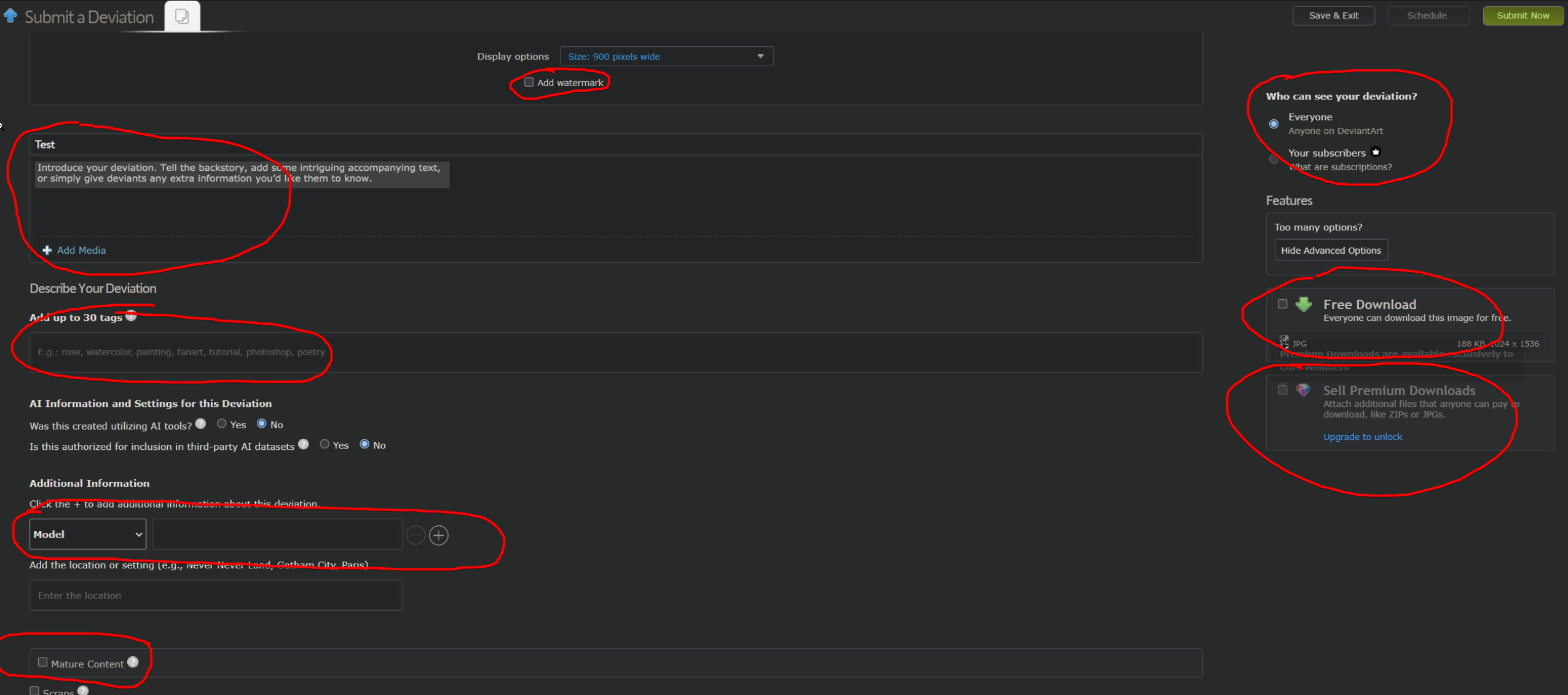Click the tags input field

(616, 351)
